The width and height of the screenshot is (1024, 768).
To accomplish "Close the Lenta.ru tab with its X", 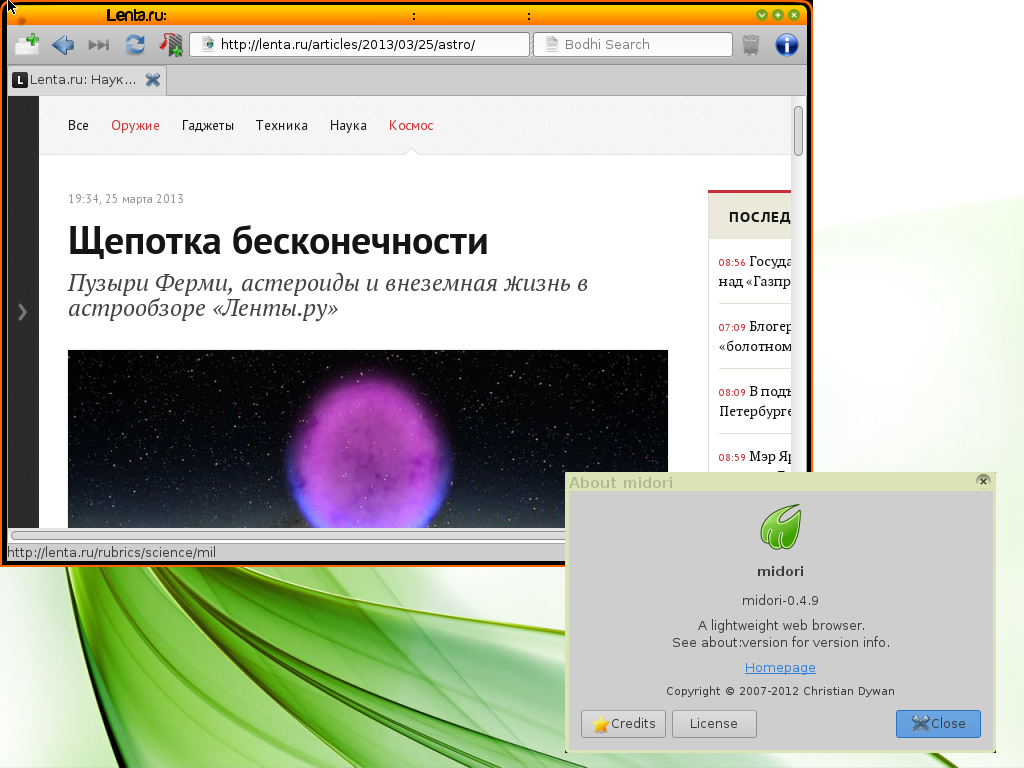I will (153, 80).
